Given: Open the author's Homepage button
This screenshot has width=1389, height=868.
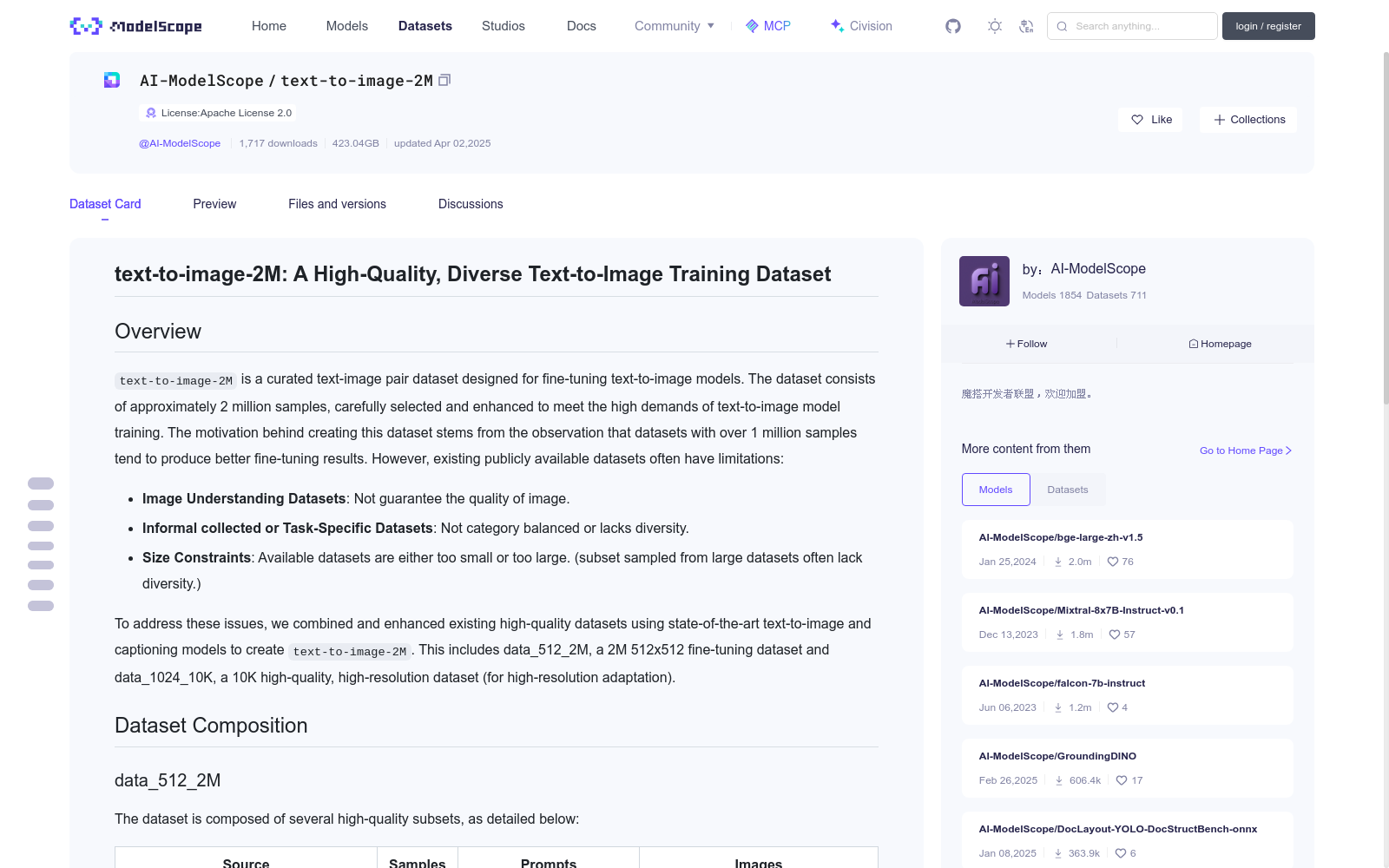Looking at the screenshot, I should (1220, 344).
